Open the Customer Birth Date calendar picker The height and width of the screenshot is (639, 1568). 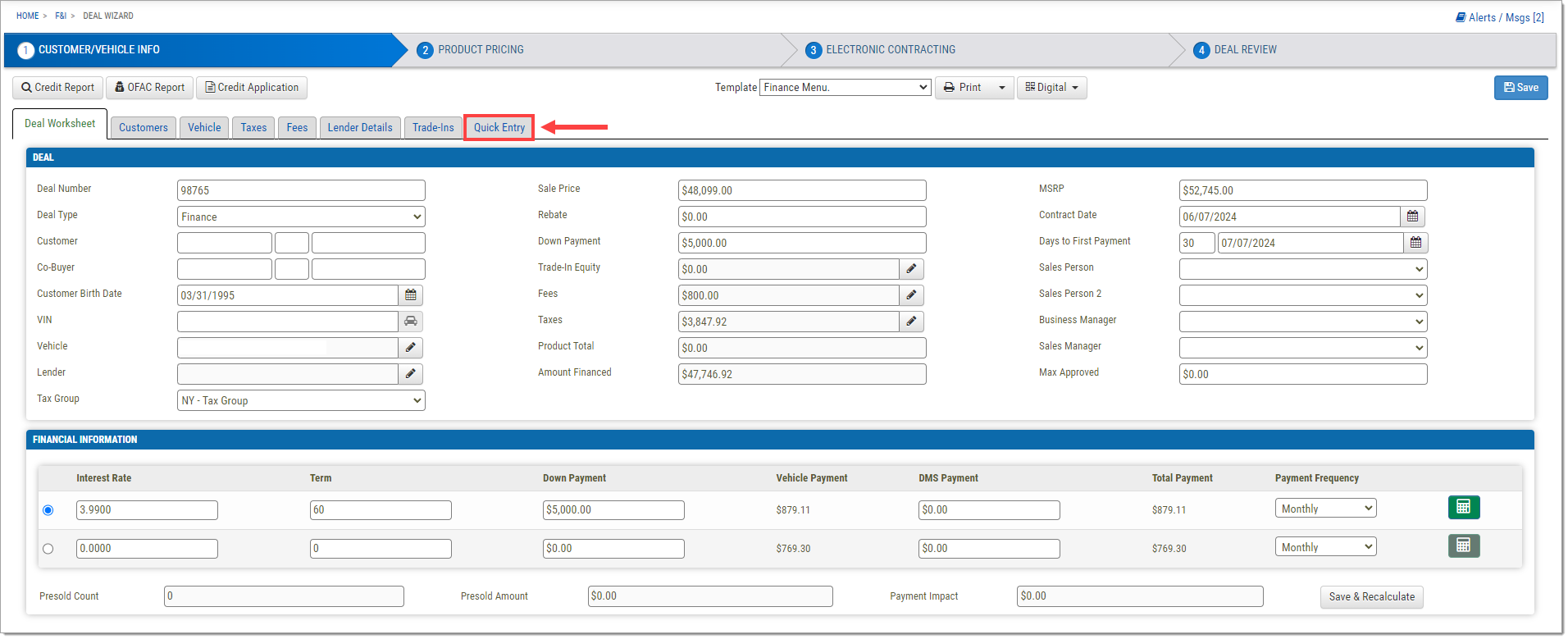click(411, 295)
